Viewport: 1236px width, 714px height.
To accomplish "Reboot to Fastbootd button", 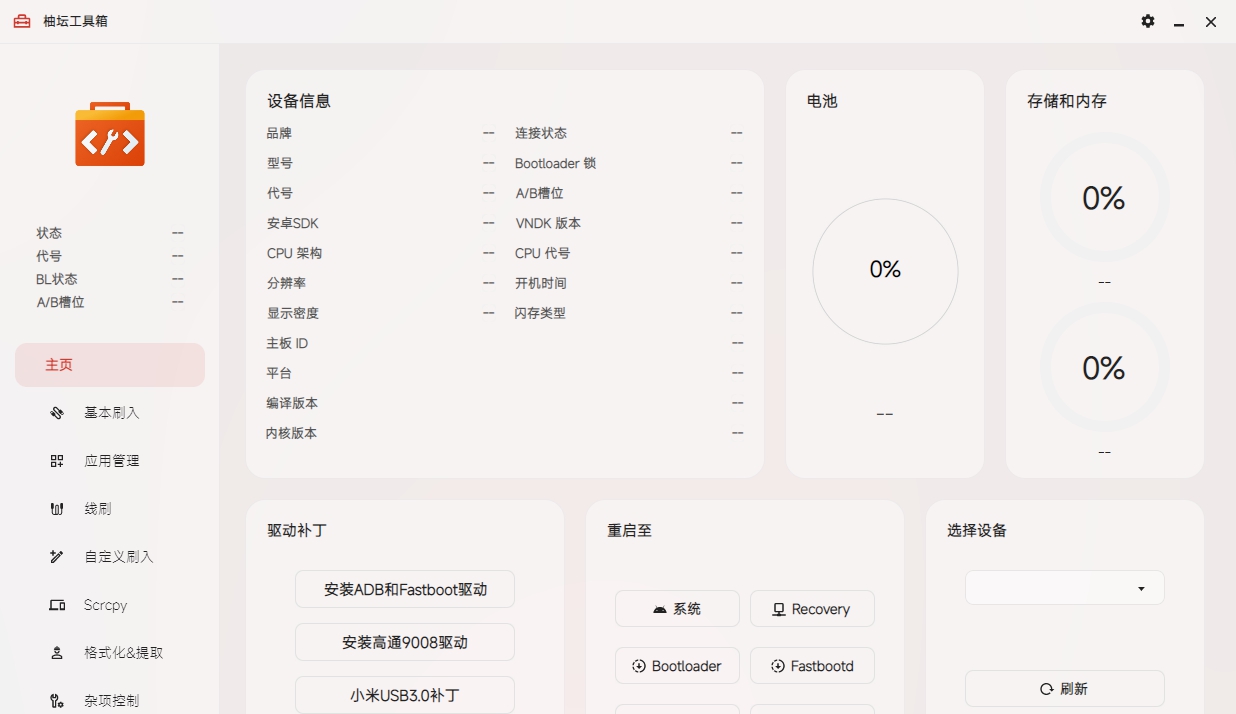I will coord(812,665).
